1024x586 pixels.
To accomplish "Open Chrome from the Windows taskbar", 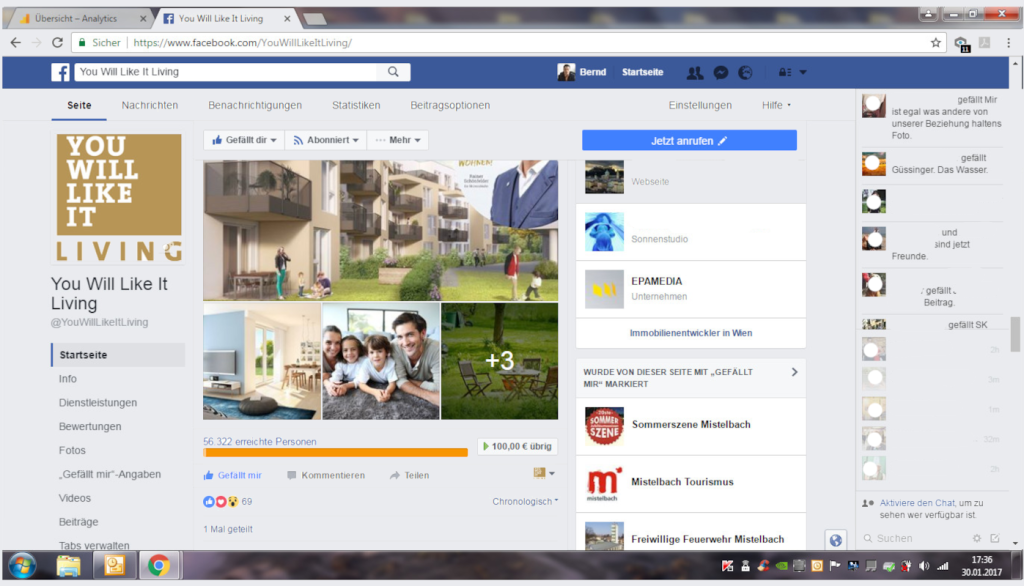I will [157, 565].
